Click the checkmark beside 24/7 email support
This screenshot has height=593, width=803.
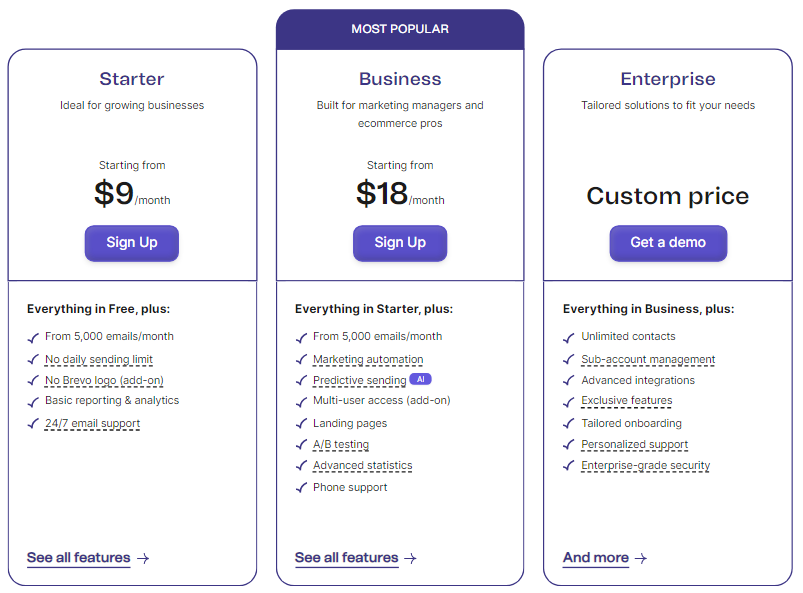click(x=32, y=425)
